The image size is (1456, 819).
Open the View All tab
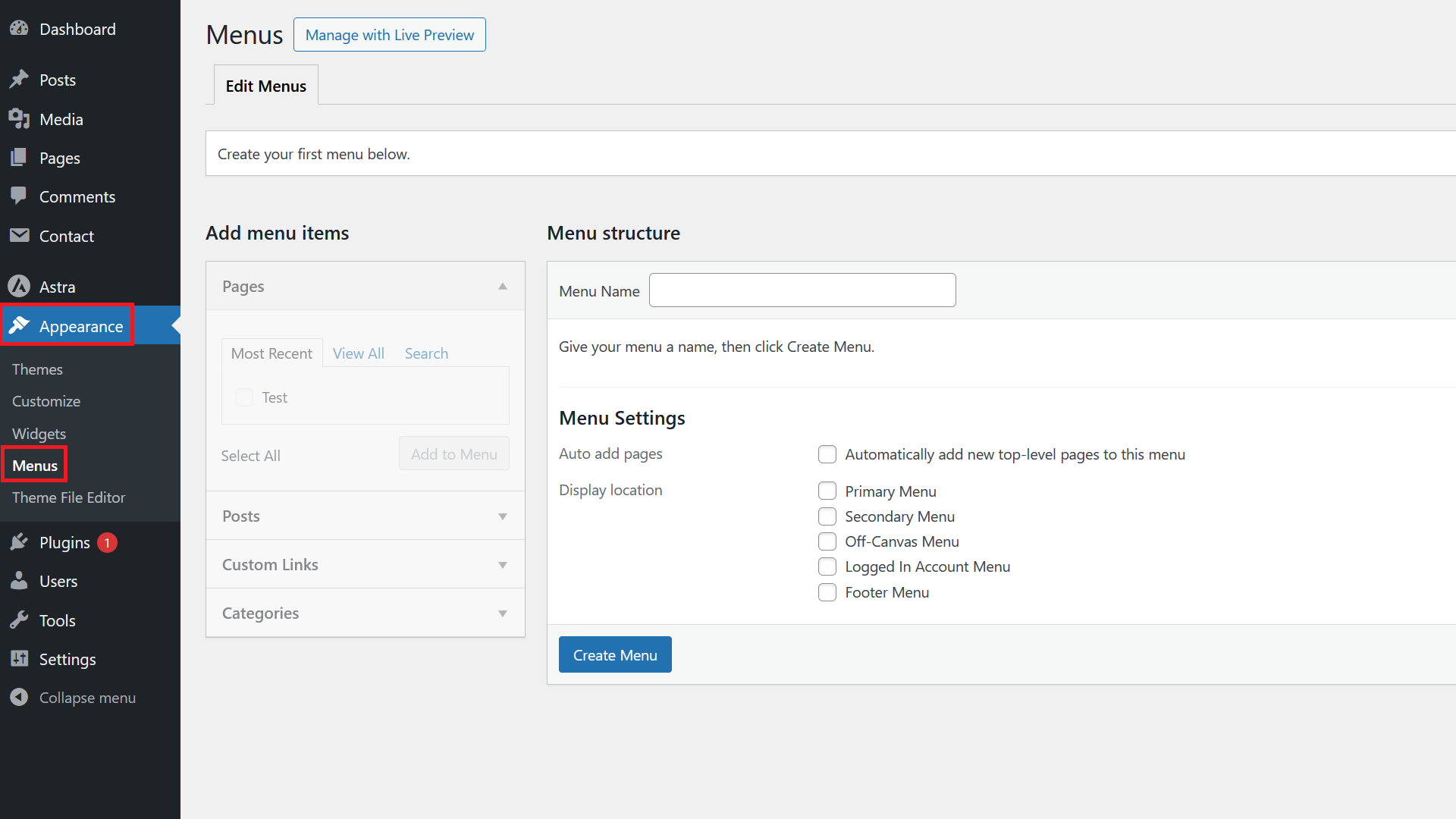click(x=358, y=353)
